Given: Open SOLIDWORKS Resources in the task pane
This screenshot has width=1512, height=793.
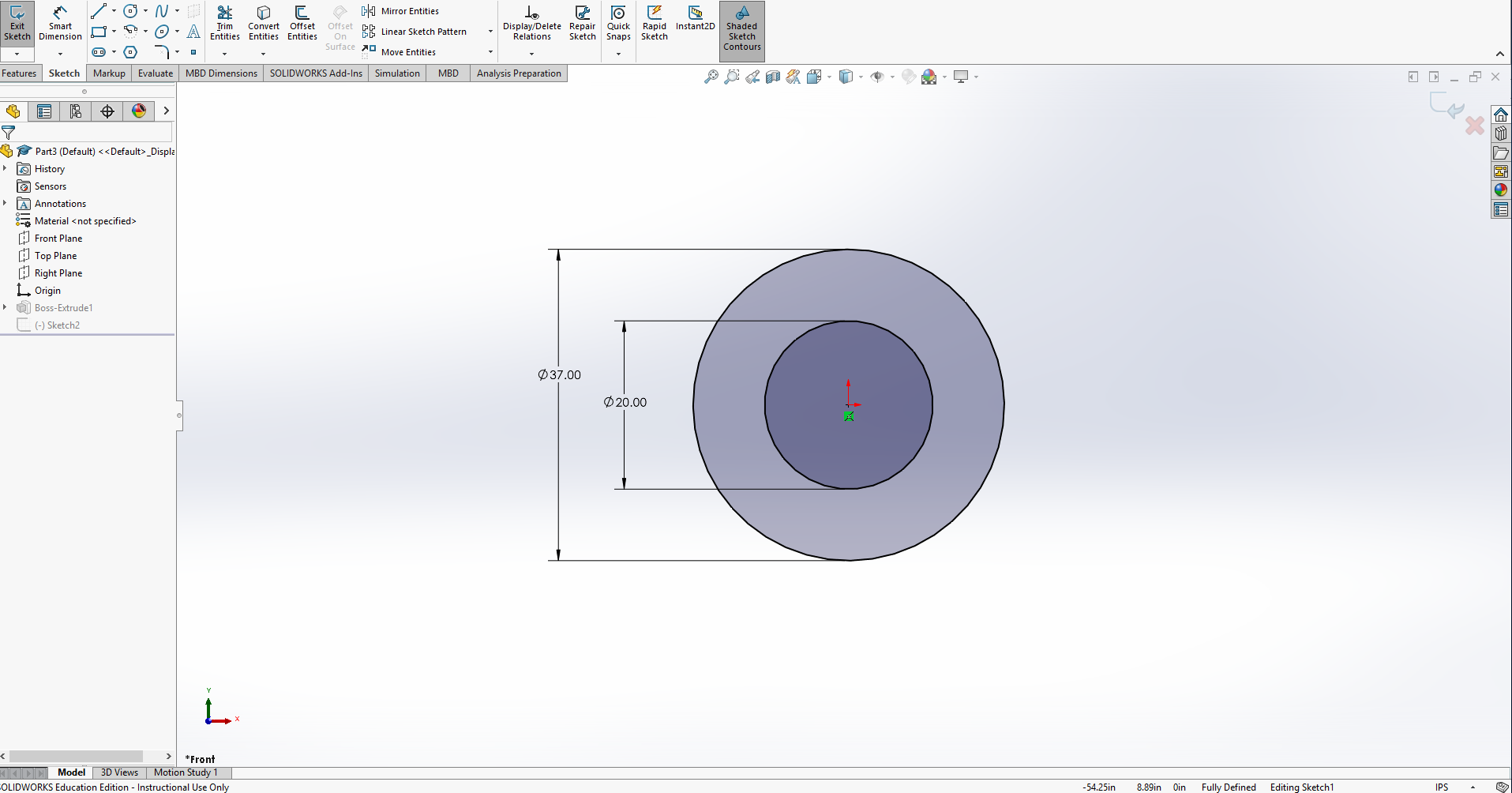Looking at the screenshot, I should coord(1501,115).
